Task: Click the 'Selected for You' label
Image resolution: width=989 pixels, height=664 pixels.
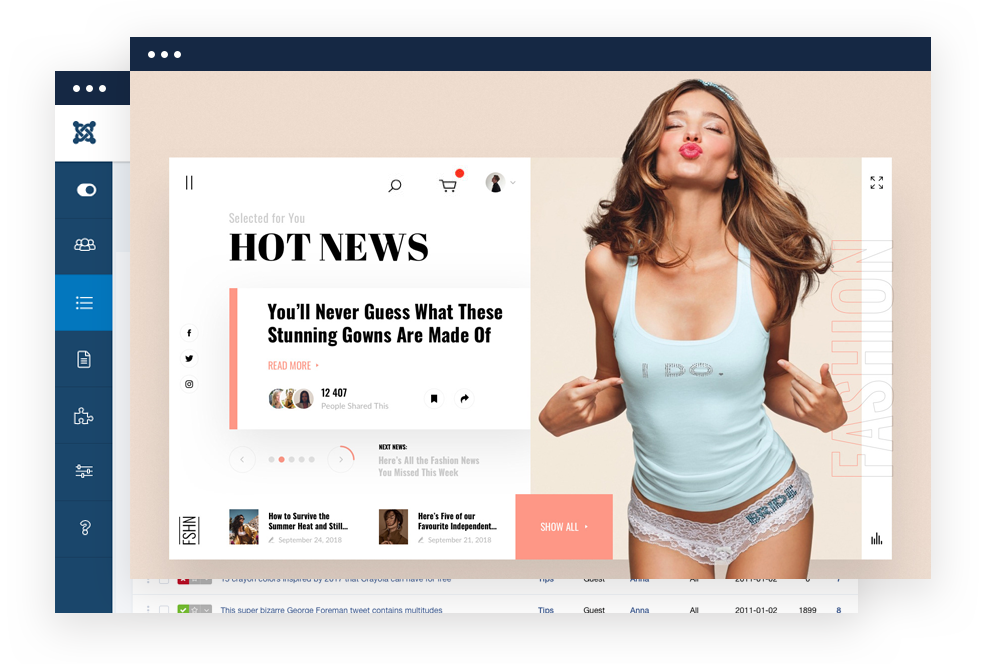Action: [267, 218]
